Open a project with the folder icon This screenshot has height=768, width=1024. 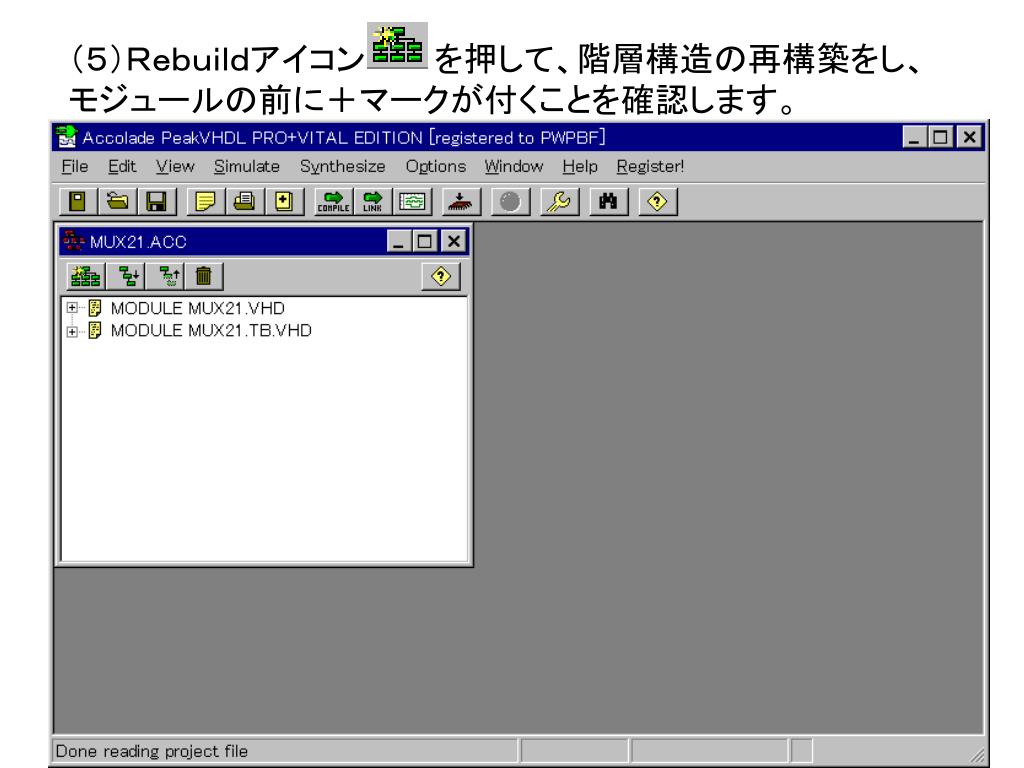117,201
